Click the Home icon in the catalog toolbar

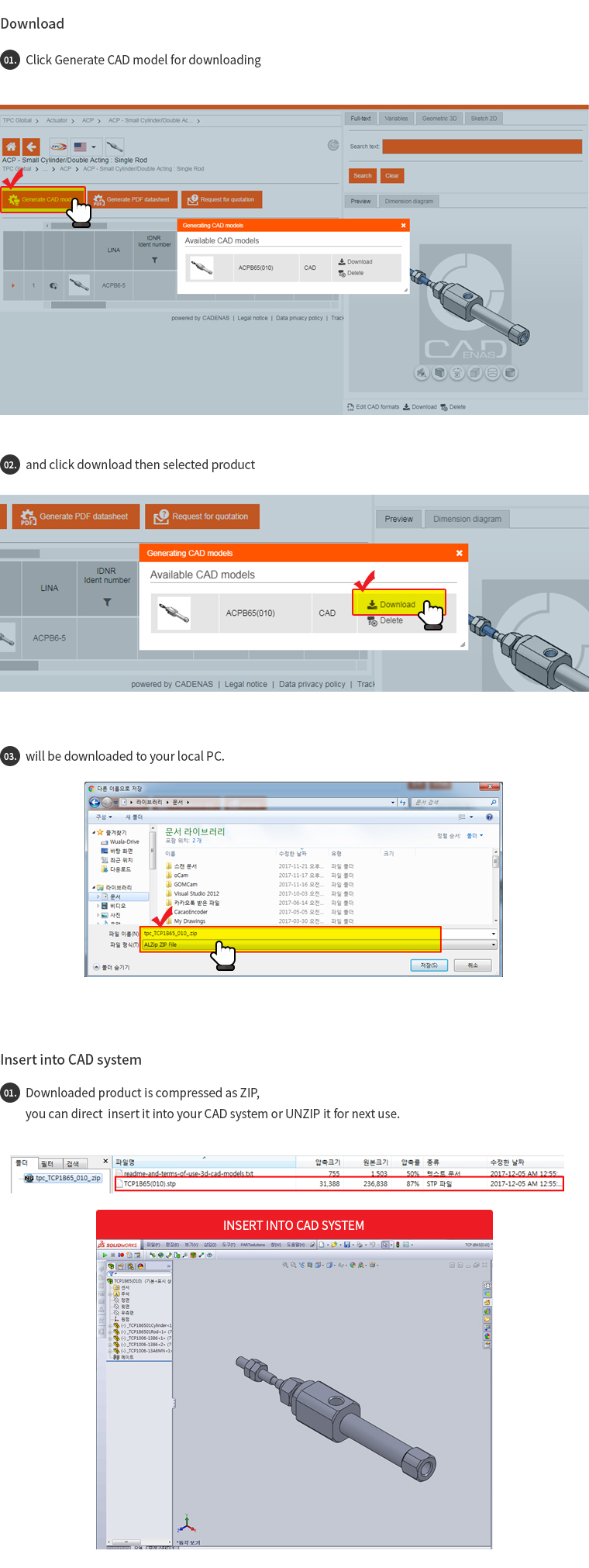click(x=11, y=147)
